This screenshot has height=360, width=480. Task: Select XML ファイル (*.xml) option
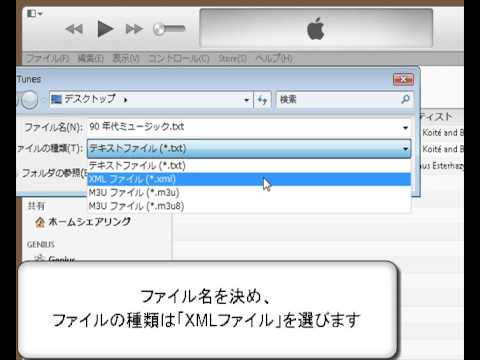(x=249, y=179)
